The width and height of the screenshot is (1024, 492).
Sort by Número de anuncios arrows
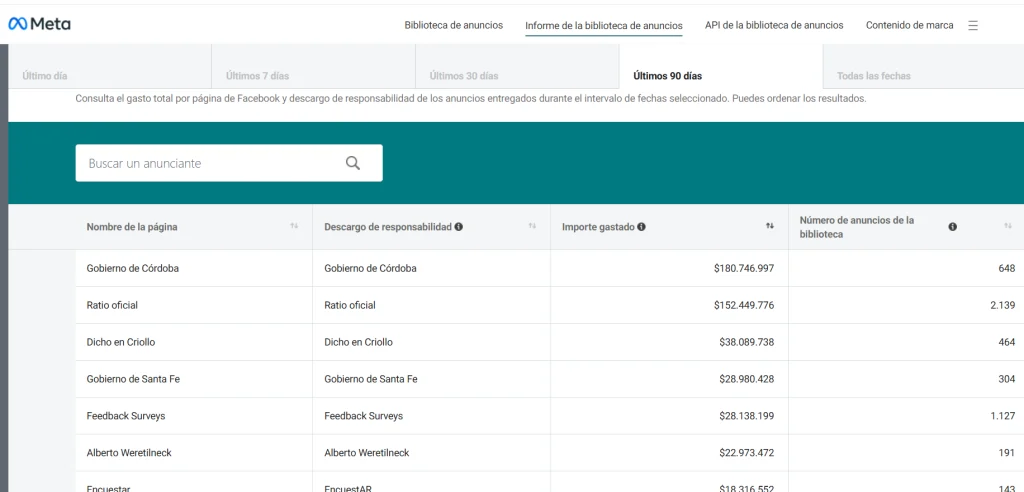[x=1008, y=227]
